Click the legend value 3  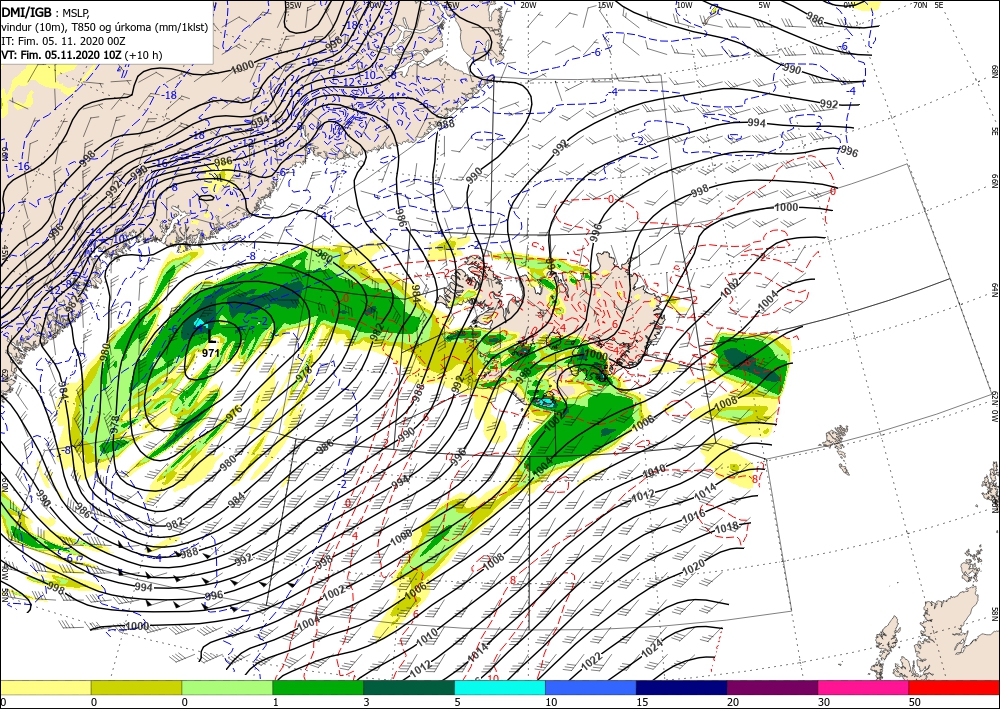pos(367,702)
